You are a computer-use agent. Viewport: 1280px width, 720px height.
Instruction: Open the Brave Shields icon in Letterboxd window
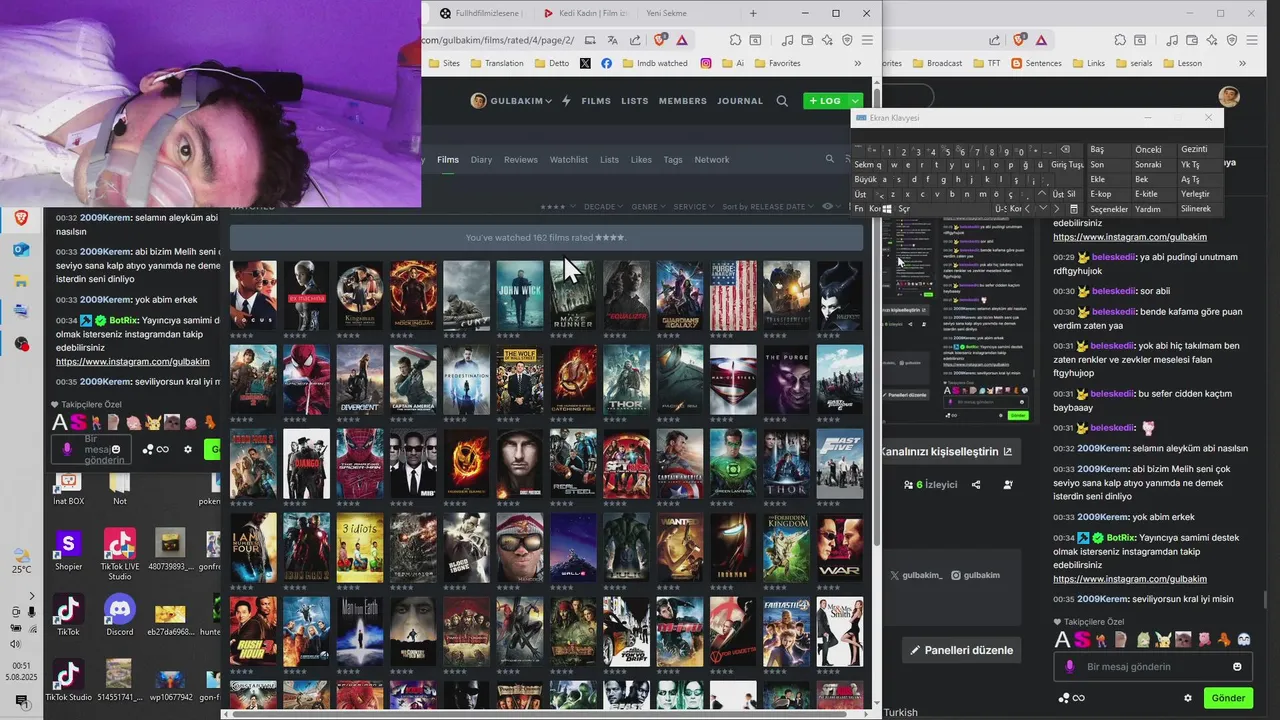pos(659,40)
